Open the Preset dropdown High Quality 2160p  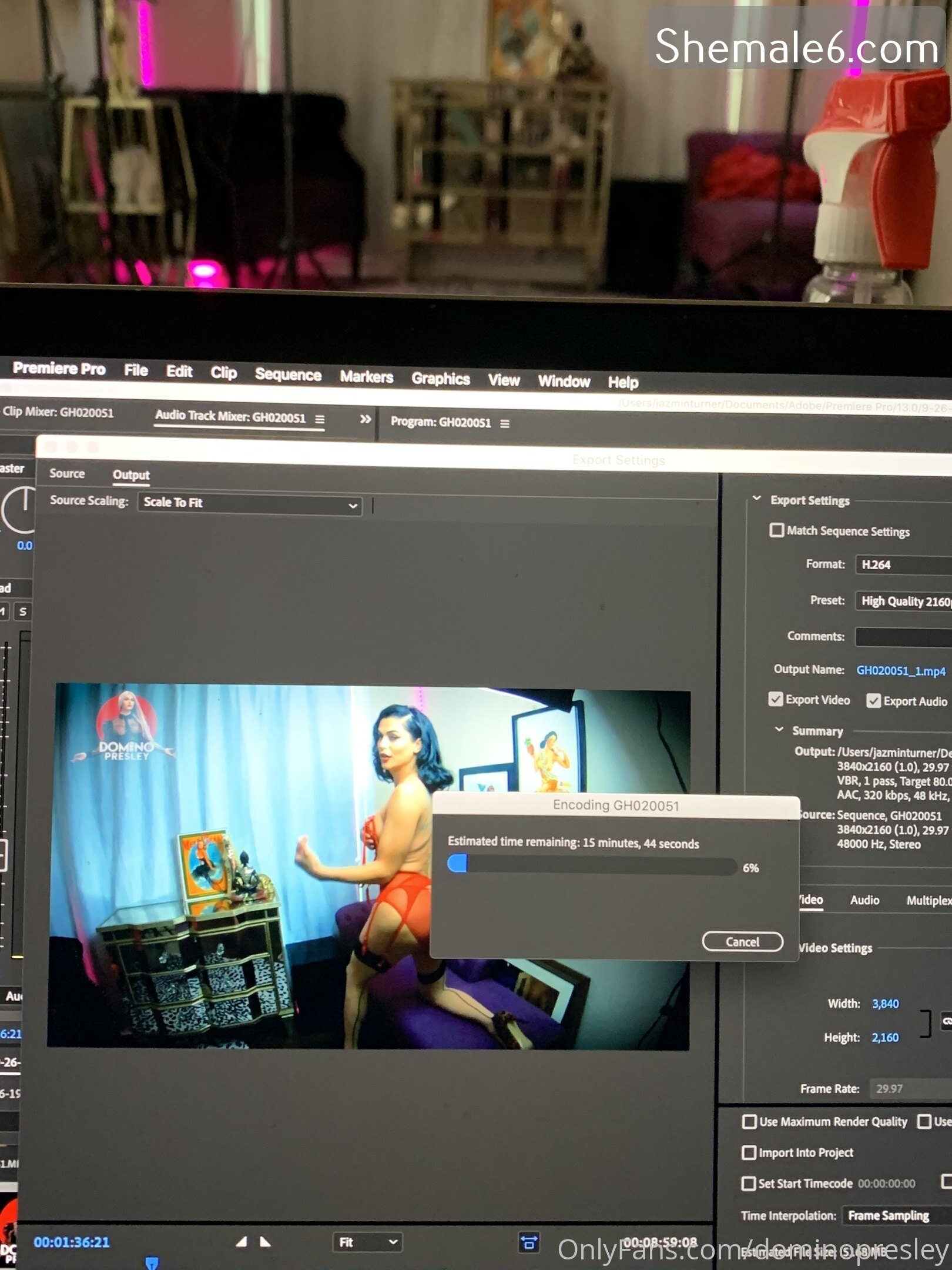tap(903, 601)
